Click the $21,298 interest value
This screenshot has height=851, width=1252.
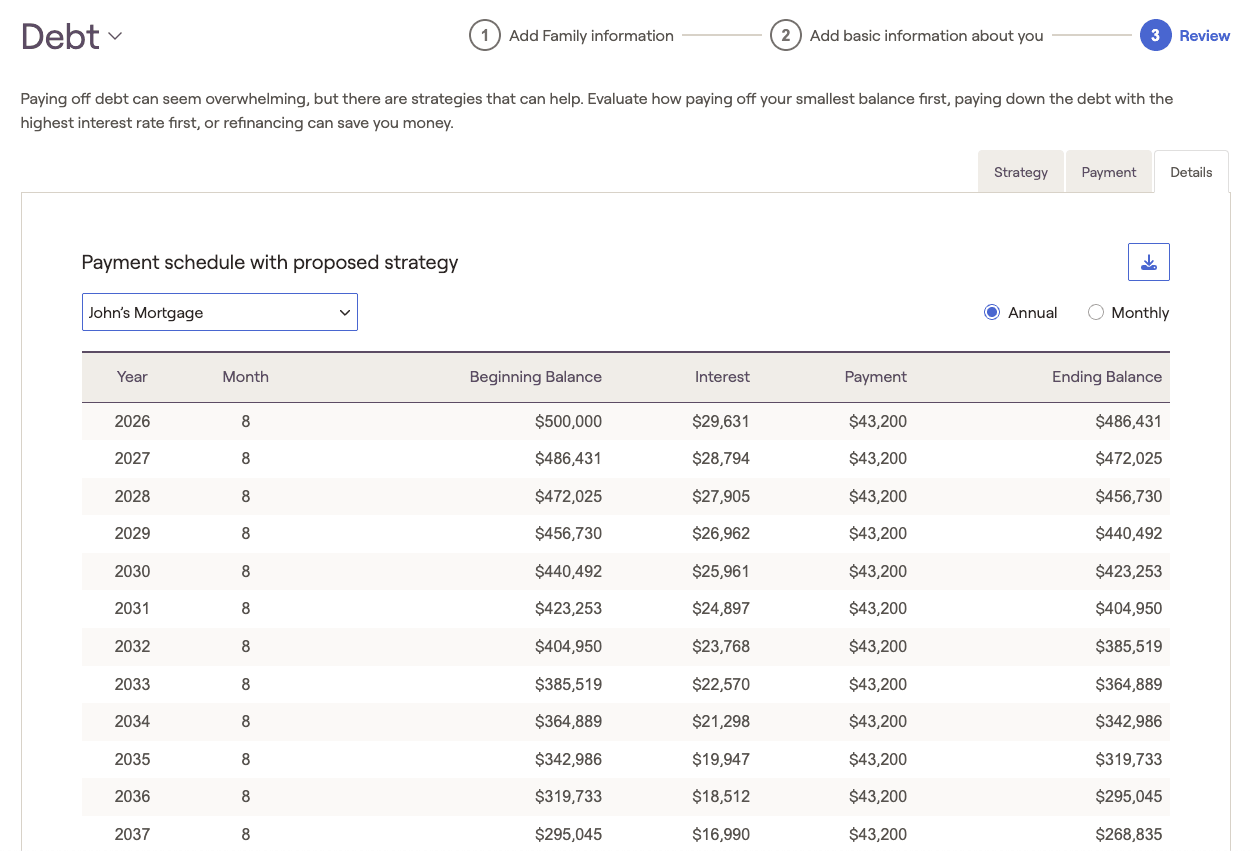pyautogui.click(x=721, y=722)
